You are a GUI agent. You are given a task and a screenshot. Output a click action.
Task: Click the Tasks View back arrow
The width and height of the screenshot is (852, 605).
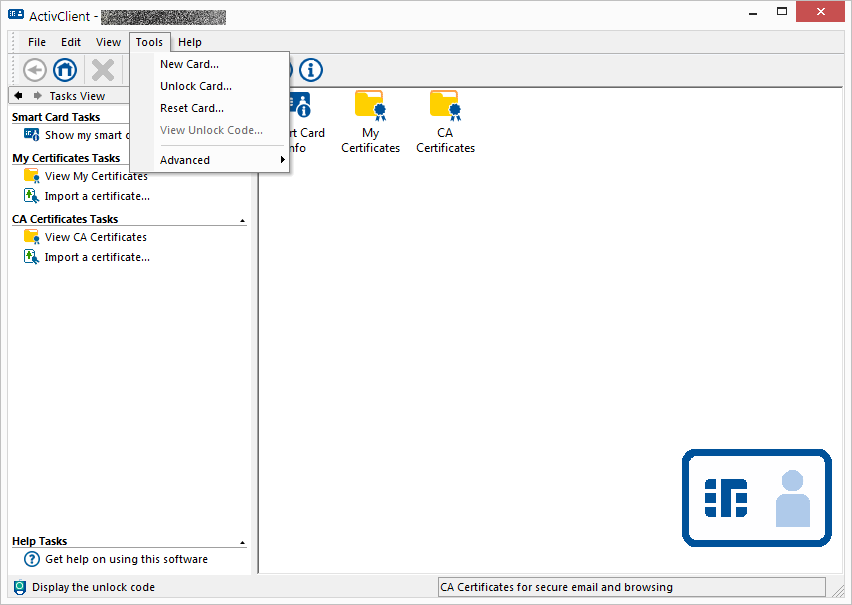(x=18, y=96)
